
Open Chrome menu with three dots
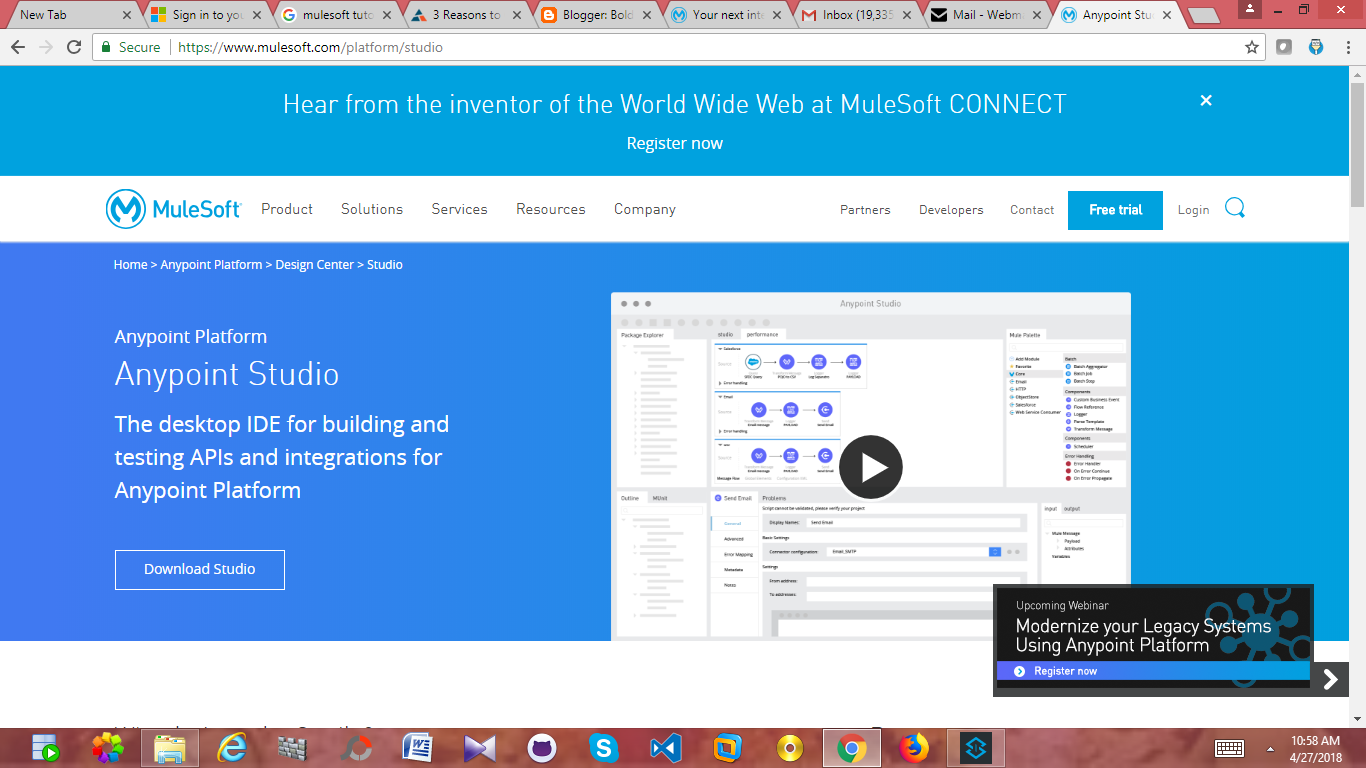pos(1347,47)
